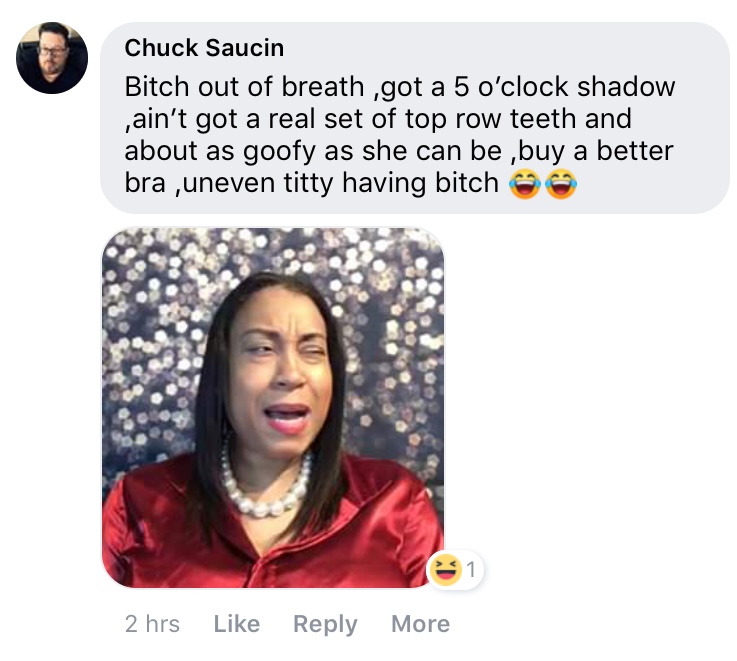The width and height of the screenshot is (737, 661).
Task: Click the text 'buy a better' in comment
Action: (596, 151)
